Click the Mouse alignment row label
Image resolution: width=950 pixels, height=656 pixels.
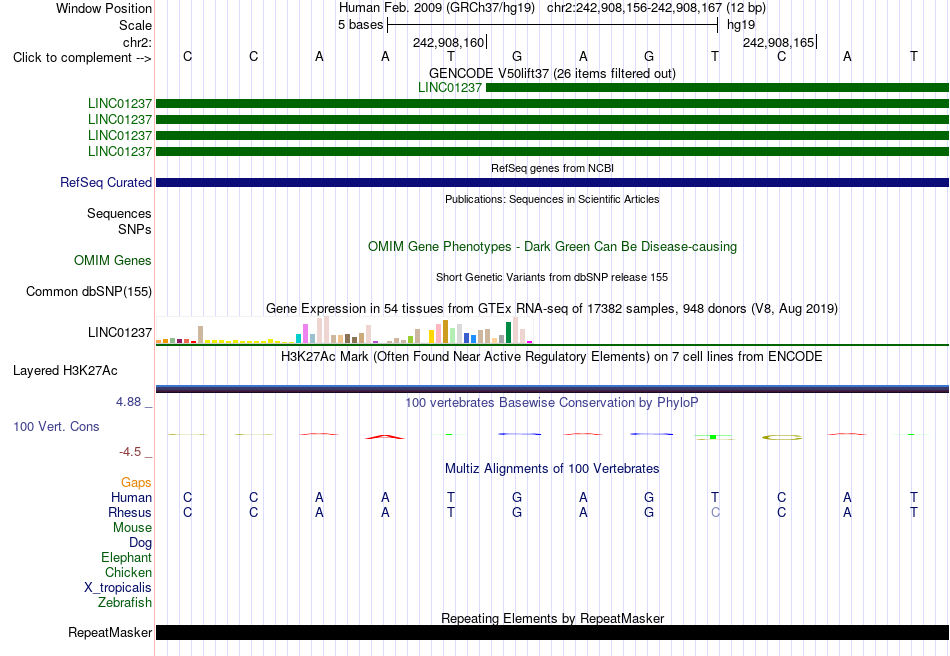(132, 528)
